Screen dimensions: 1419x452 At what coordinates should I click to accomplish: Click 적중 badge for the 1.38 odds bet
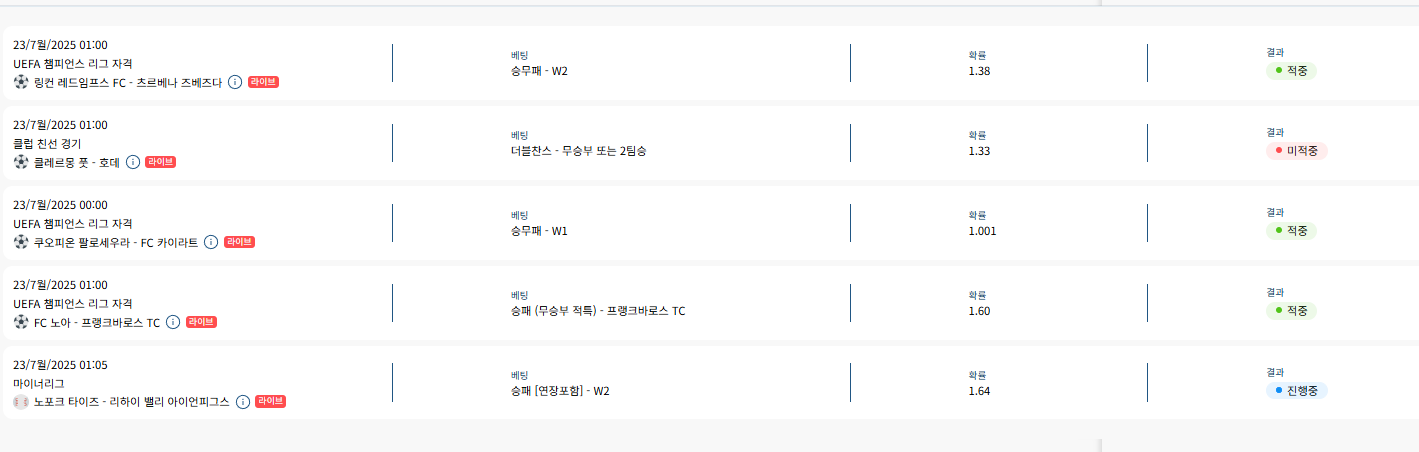[1291, 71]
